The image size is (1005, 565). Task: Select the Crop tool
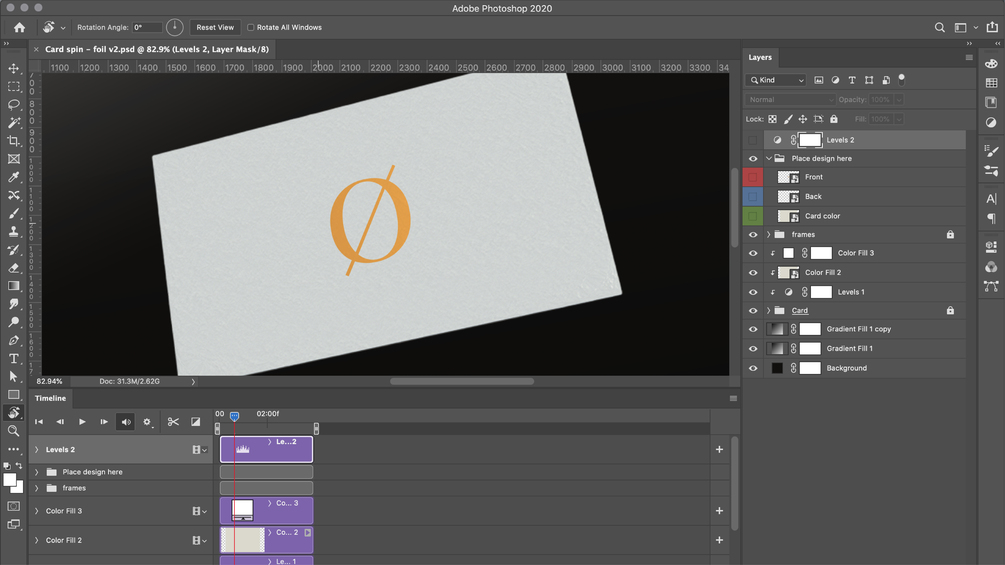point(13,141)
